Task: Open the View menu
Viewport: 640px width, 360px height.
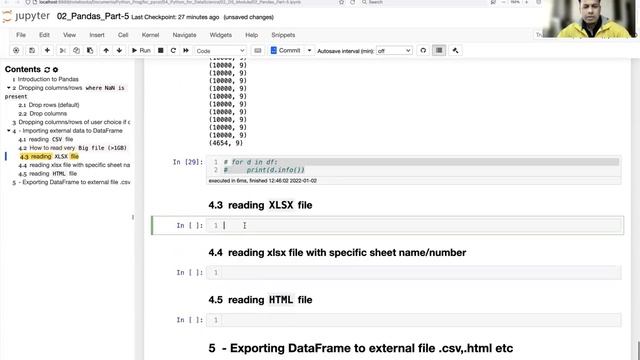Action: pyautogui.click(x=69, y=35)
